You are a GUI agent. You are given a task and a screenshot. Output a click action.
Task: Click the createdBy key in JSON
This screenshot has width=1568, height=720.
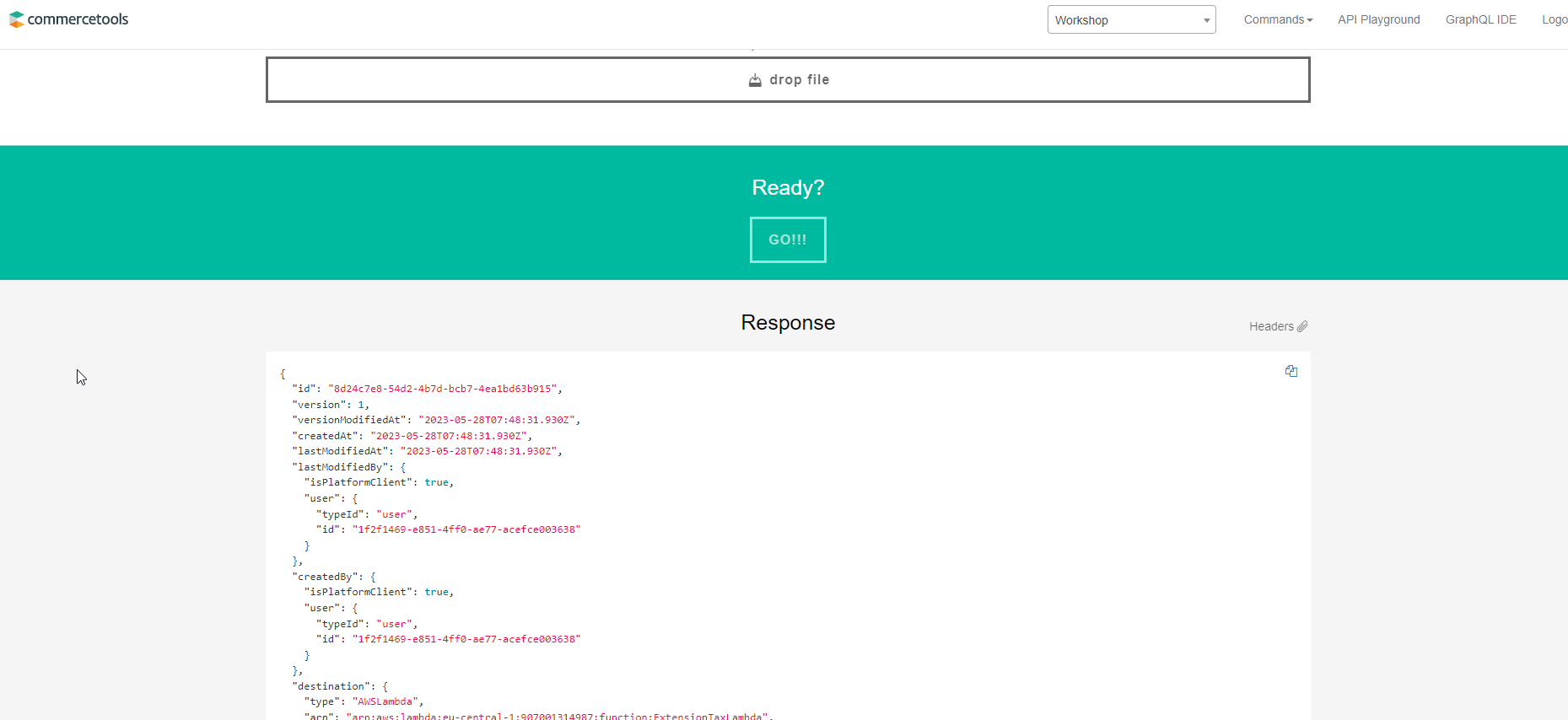[326, 577]
